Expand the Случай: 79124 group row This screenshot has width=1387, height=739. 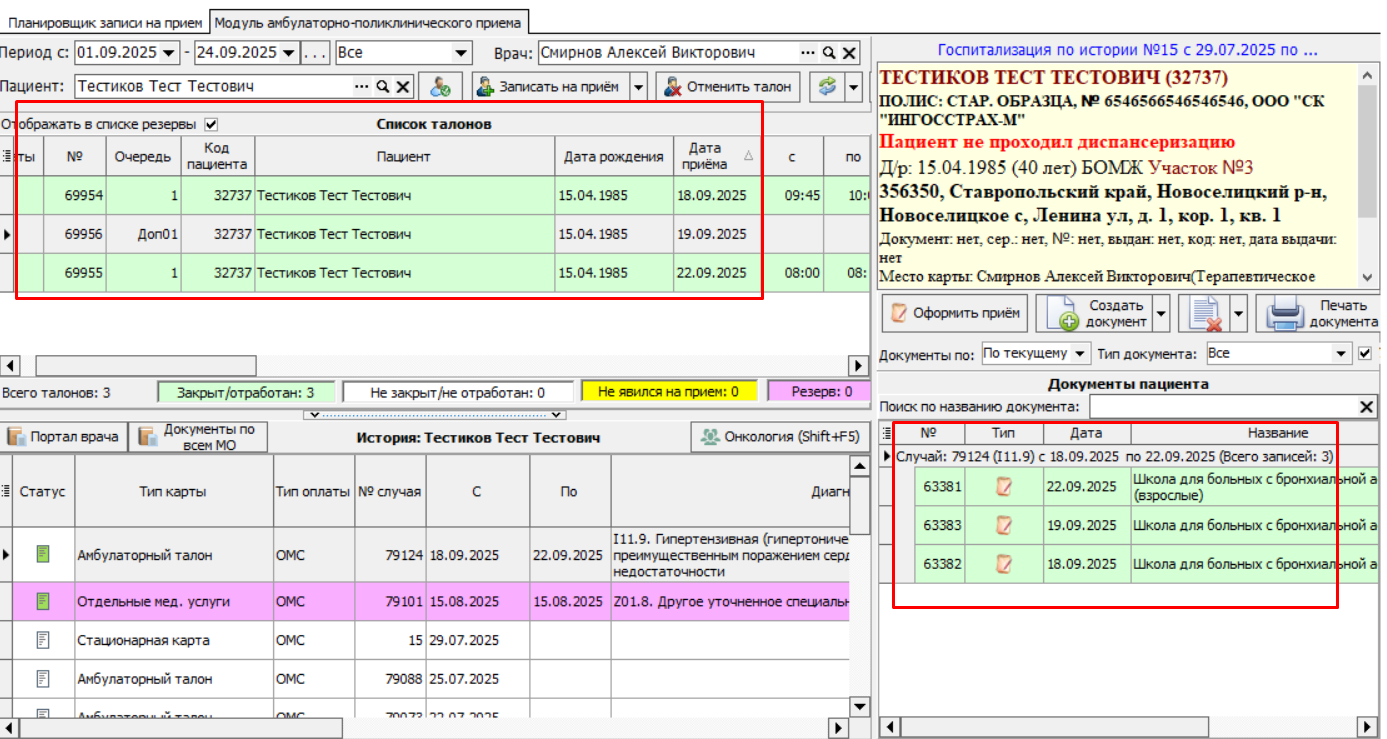pos(886,456)
